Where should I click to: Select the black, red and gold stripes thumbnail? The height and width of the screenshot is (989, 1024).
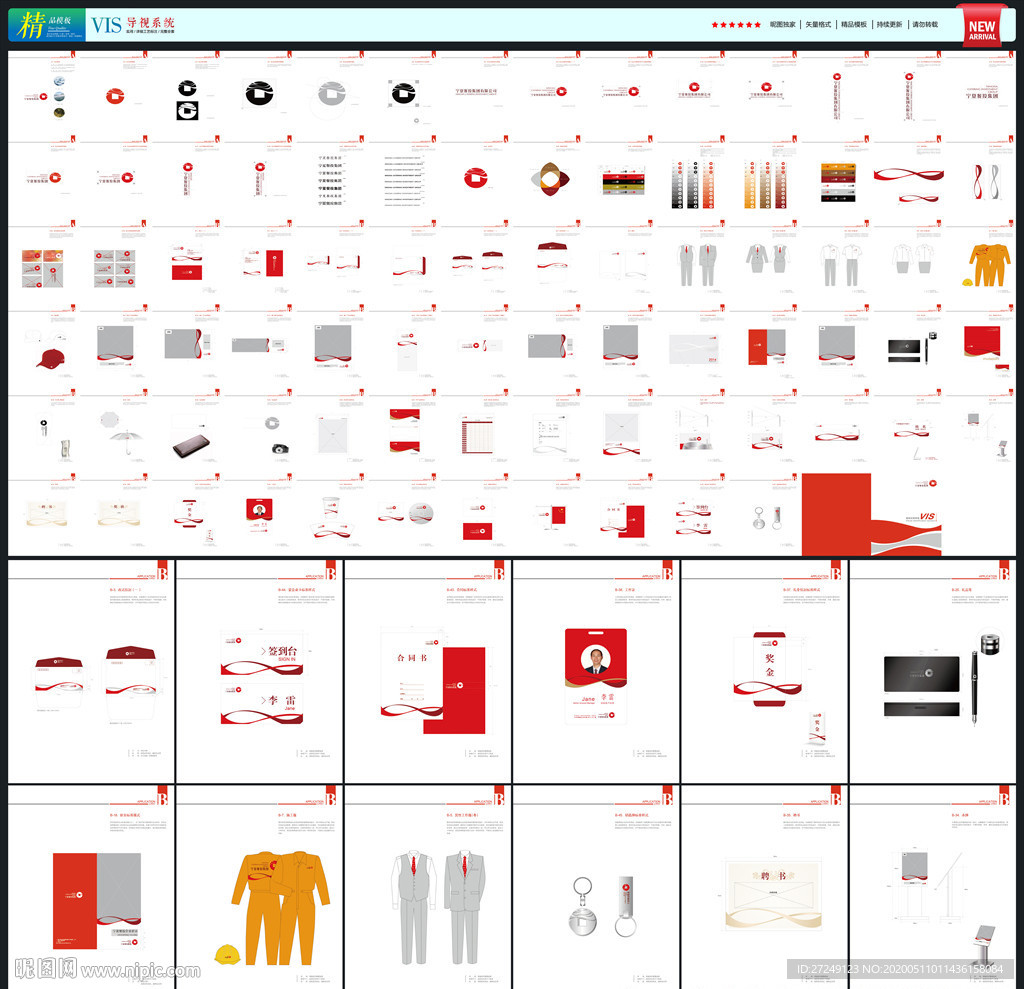point(622,180)
